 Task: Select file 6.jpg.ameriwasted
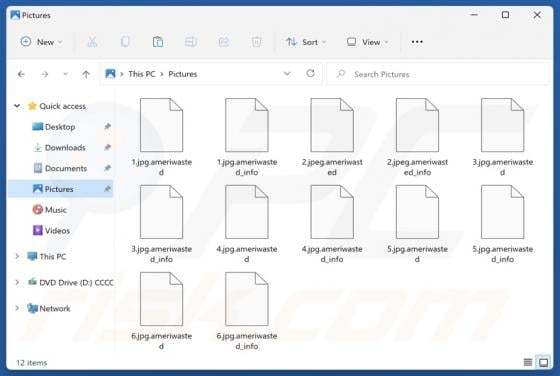[x=161, y=311]
